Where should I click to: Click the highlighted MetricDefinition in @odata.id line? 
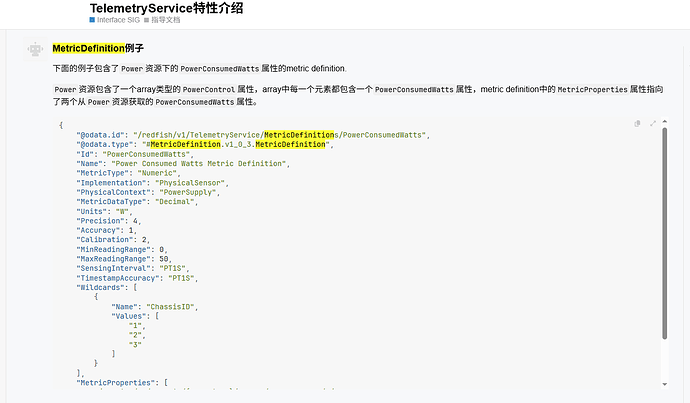pos(299,135)
